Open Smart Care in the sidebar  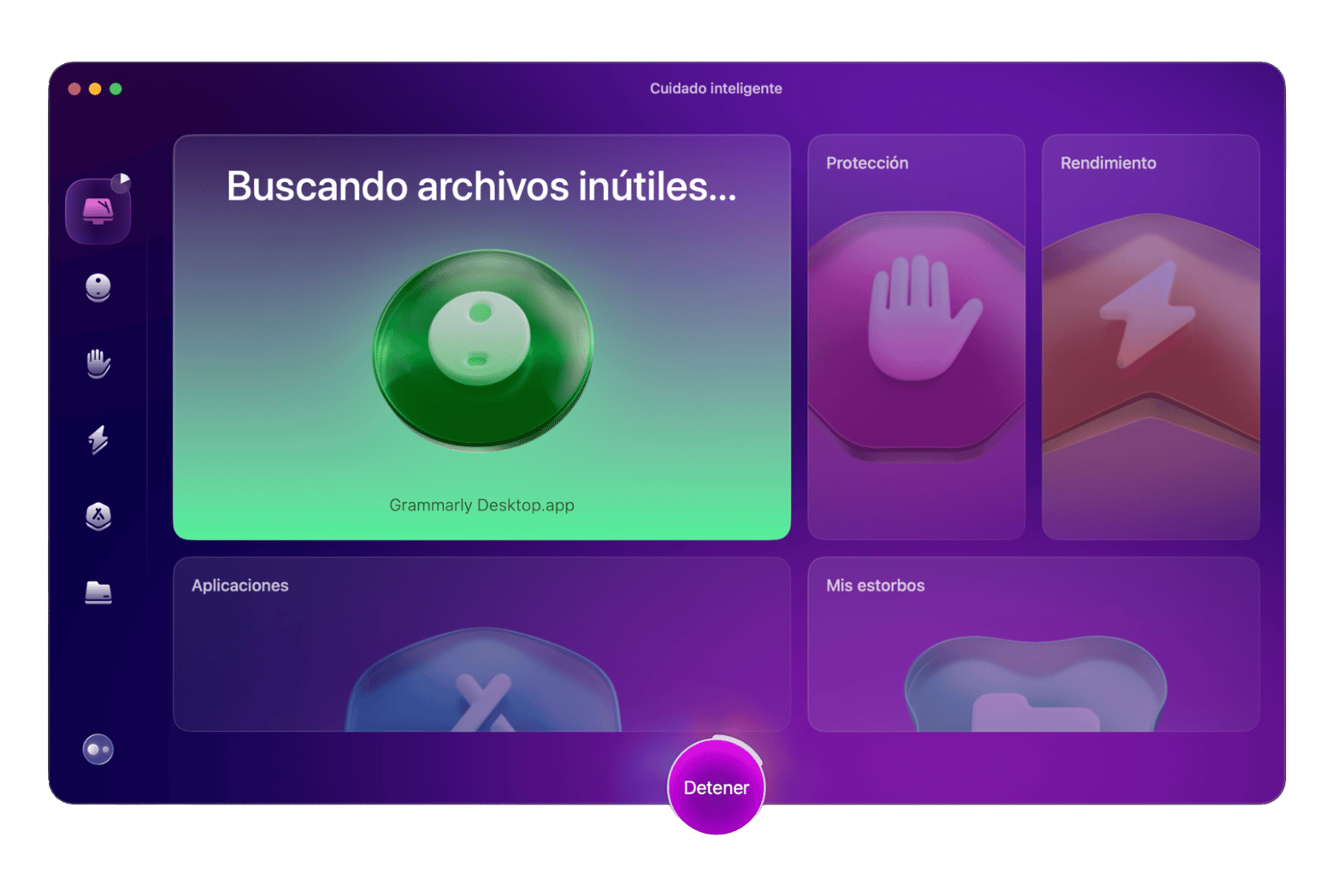coord(97,211)
